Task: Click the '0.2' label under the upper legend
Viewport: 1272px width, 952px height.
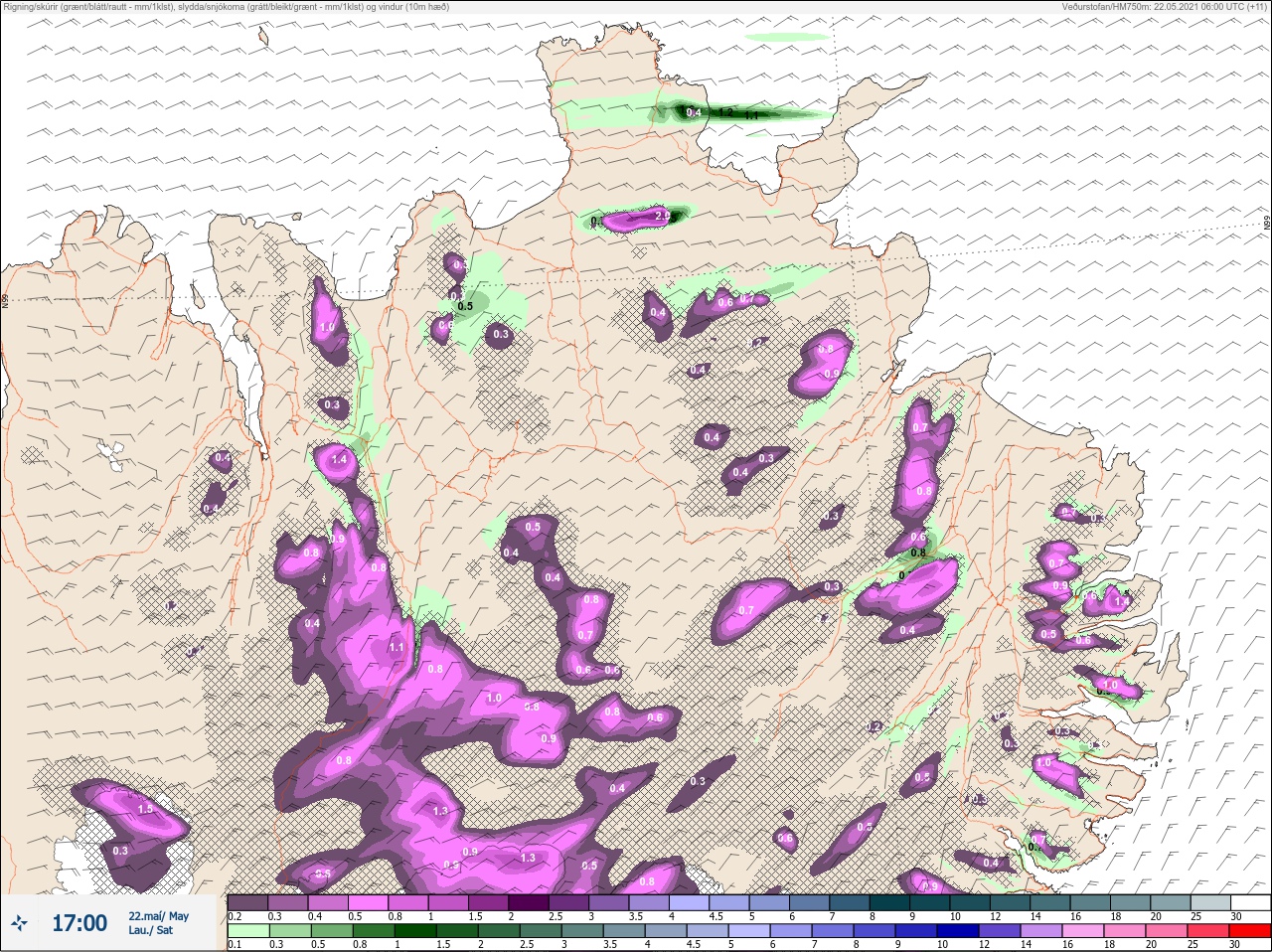Action: pos(235,916)
